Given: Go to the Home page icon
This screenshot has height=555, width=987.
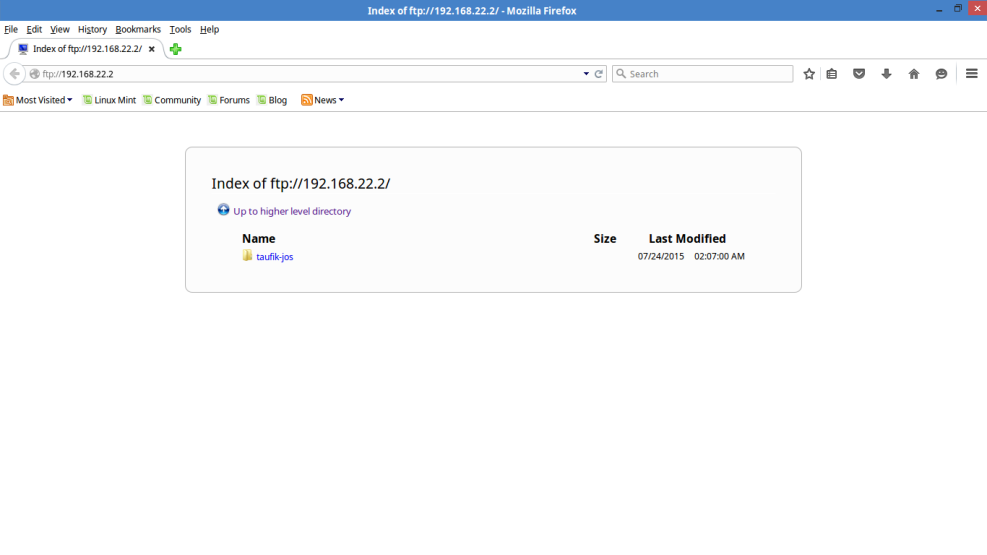Looking at the screenshot, I should [914, 74].
